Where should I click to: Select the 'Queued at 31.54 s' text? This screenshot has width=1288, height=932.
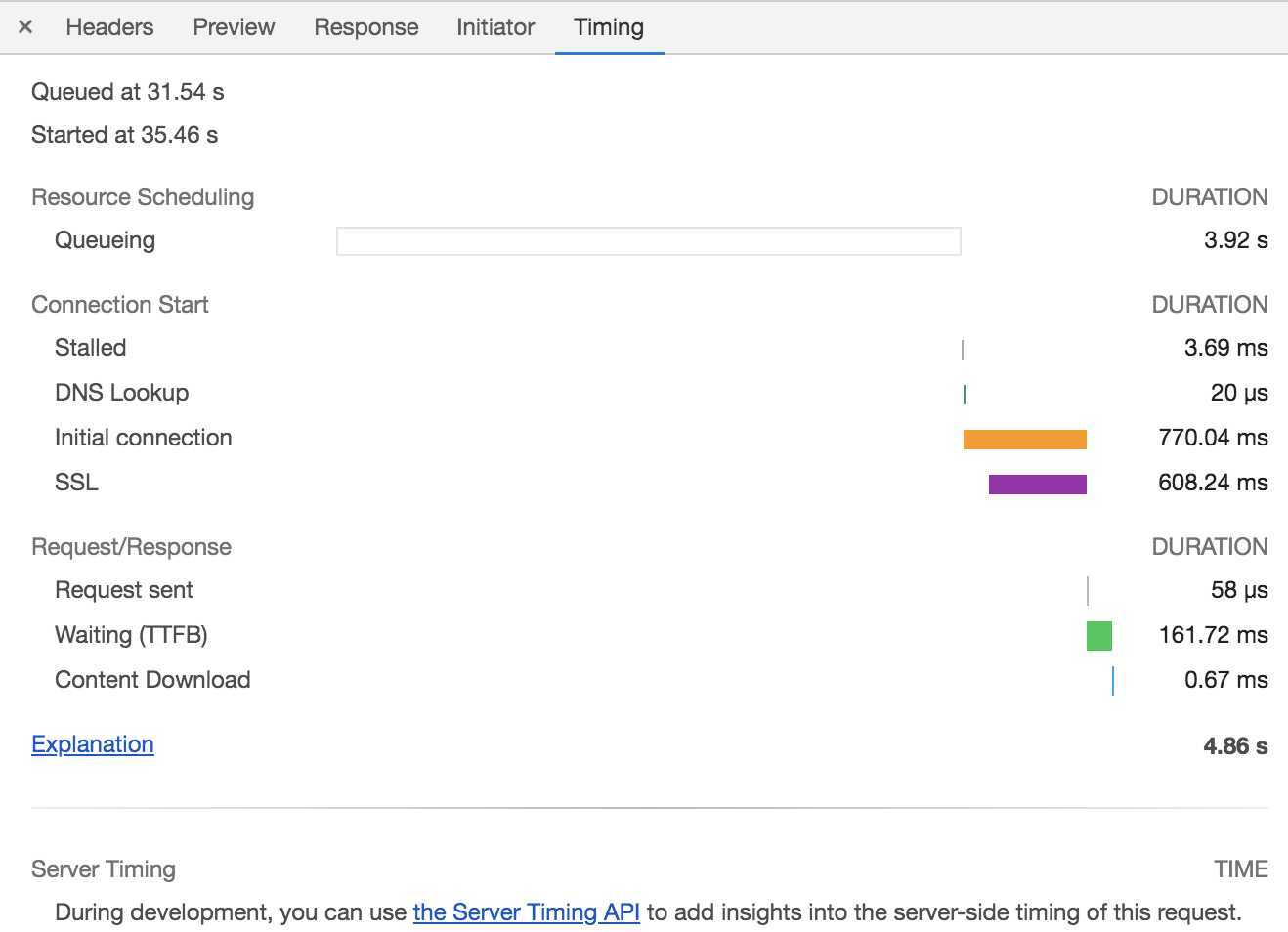(x=128, y=92)
